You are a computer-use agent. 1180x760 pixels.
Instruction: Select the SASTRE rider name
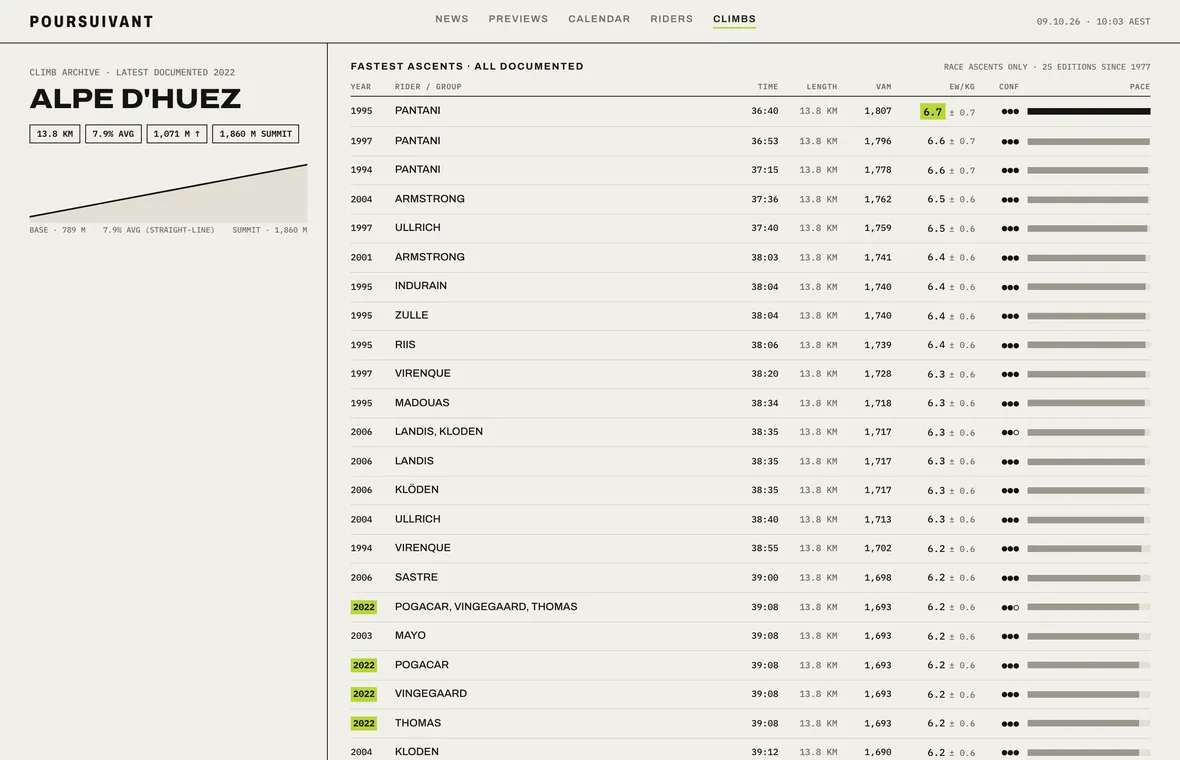[x=416, y=577]
